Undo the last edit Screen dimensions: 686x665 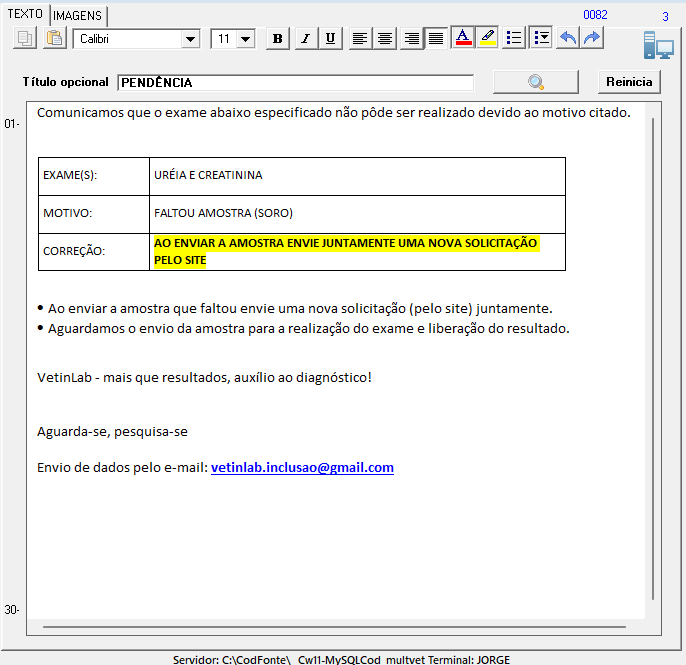coord(567,39)
